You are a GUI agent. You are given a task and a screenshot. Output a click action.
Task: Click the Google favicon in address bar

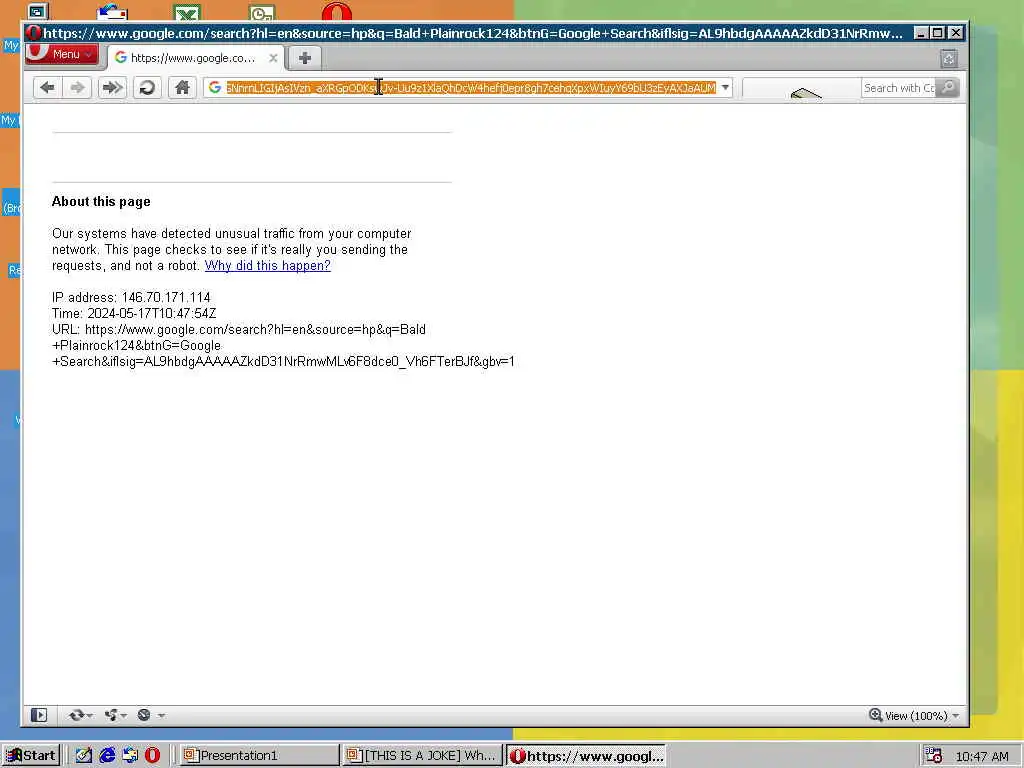coord(215,88)
